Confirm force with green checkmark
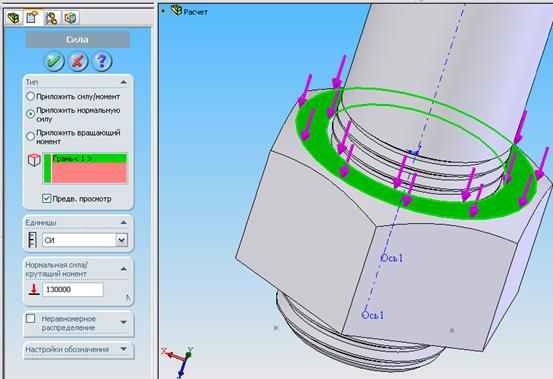553x379 pixels. (54, 61)
